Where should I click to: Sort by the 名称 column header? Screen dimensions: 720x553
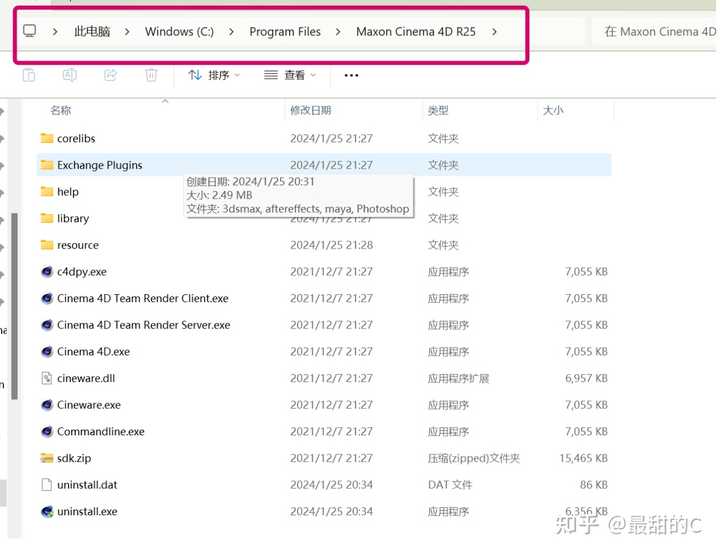[x=61, y=110]
